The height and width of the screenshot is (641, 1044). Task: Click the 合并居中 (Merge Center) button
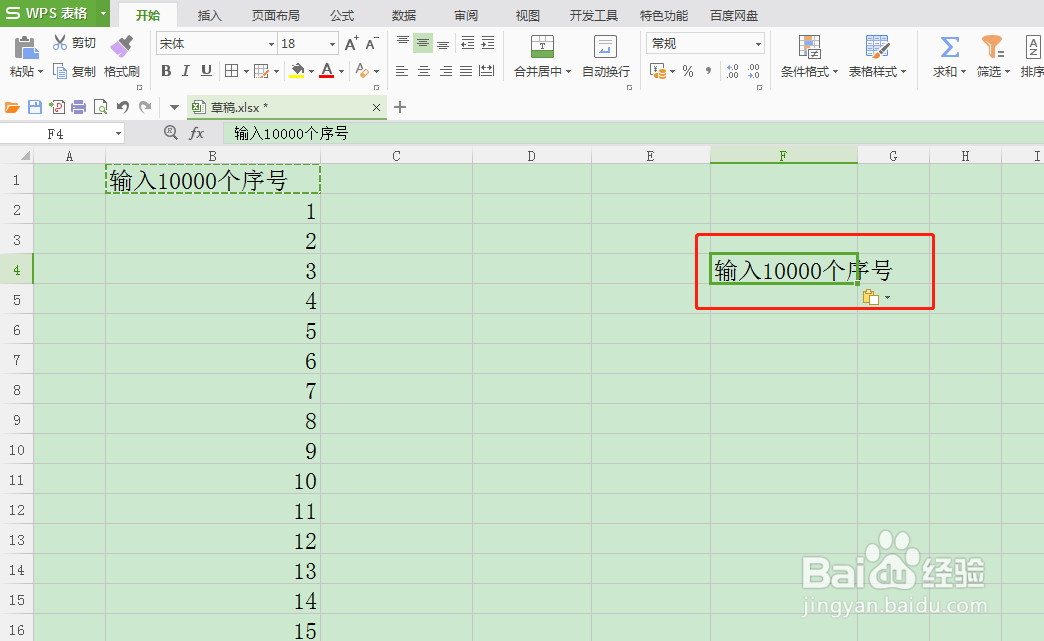pos(540,55)
